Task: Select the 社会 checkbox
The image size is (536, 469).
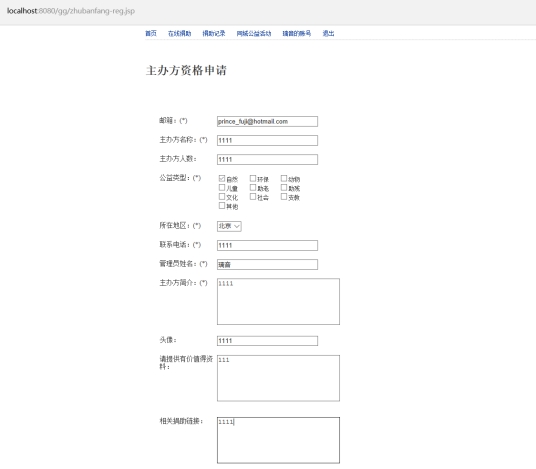Action: (253, 197)
